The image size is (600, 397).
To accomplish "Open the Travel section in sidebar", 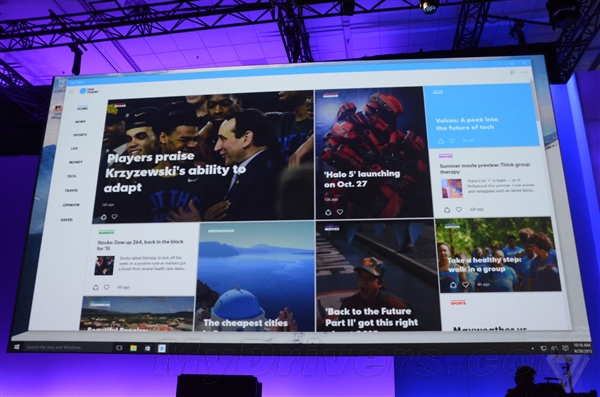I will [x=72, y=190].
